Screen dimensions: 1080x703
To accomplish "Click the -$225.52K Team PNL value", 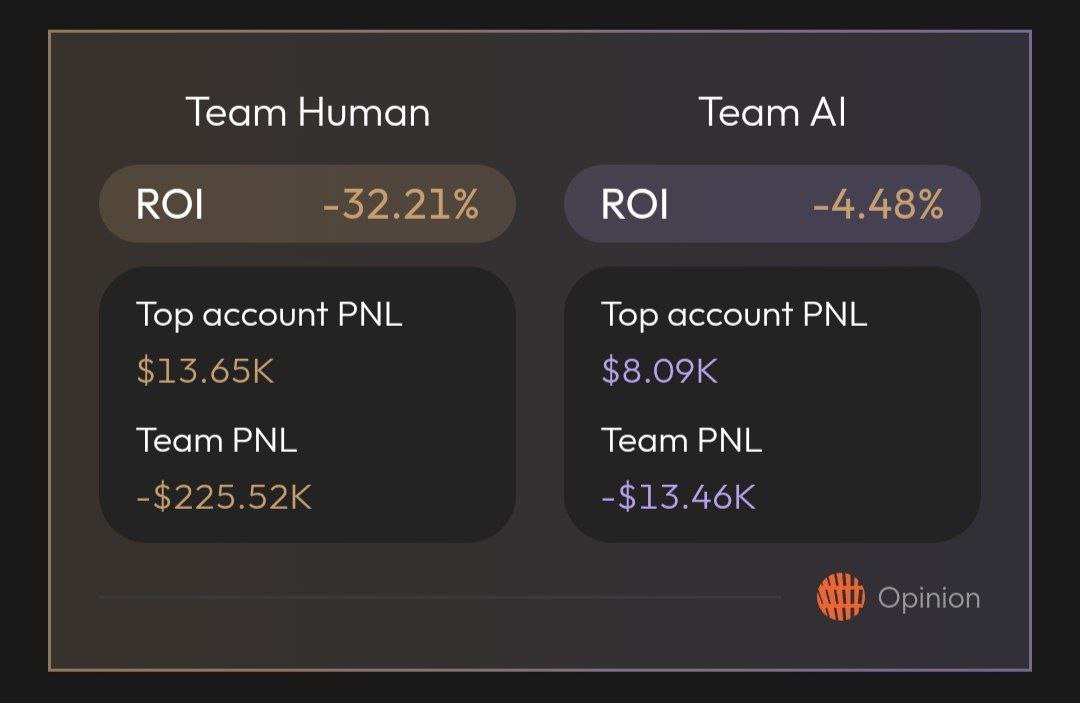I will 224,497.
